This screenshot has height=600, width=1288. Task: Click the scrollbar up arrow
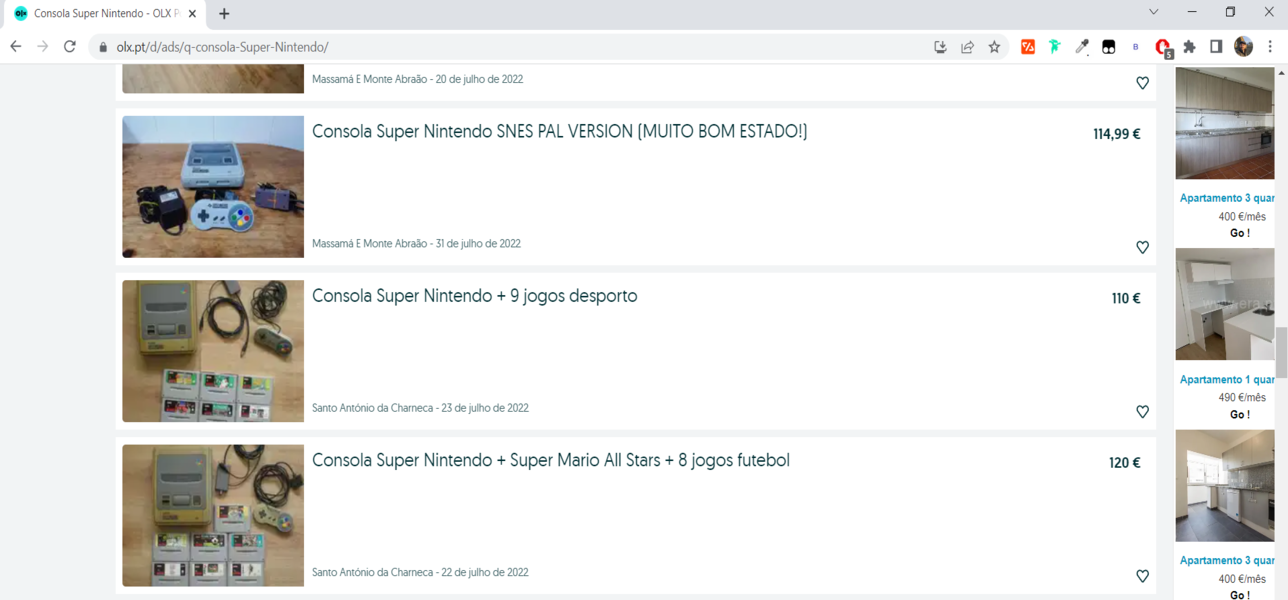click(x=1282, y=73)
